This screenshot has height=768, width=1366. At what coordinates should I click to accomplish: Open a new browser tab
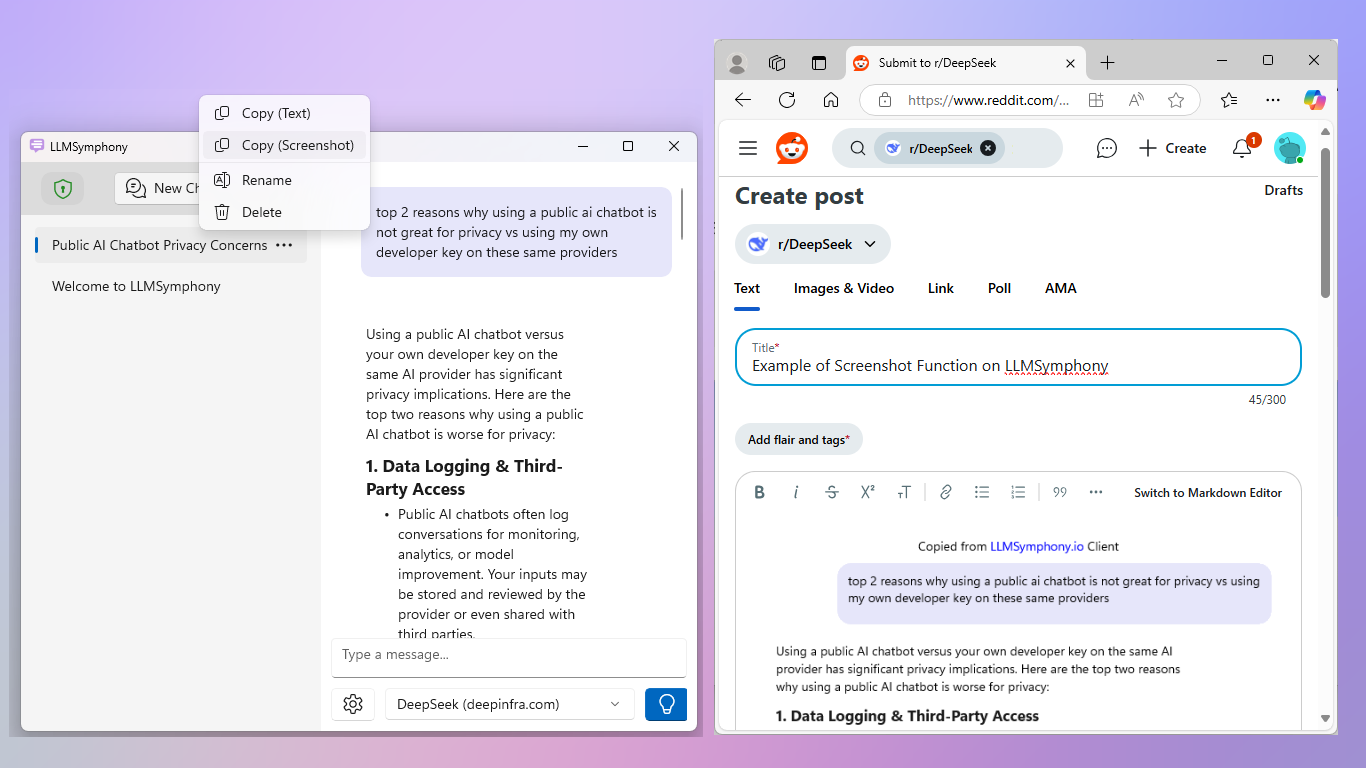tap(1107, 63)
